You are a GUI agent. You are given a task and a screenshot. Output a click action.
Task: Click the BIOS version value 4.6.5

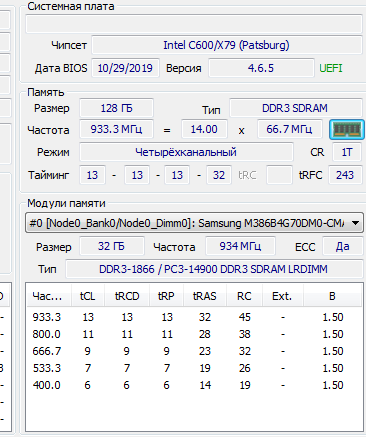click(x=261, y=68)
